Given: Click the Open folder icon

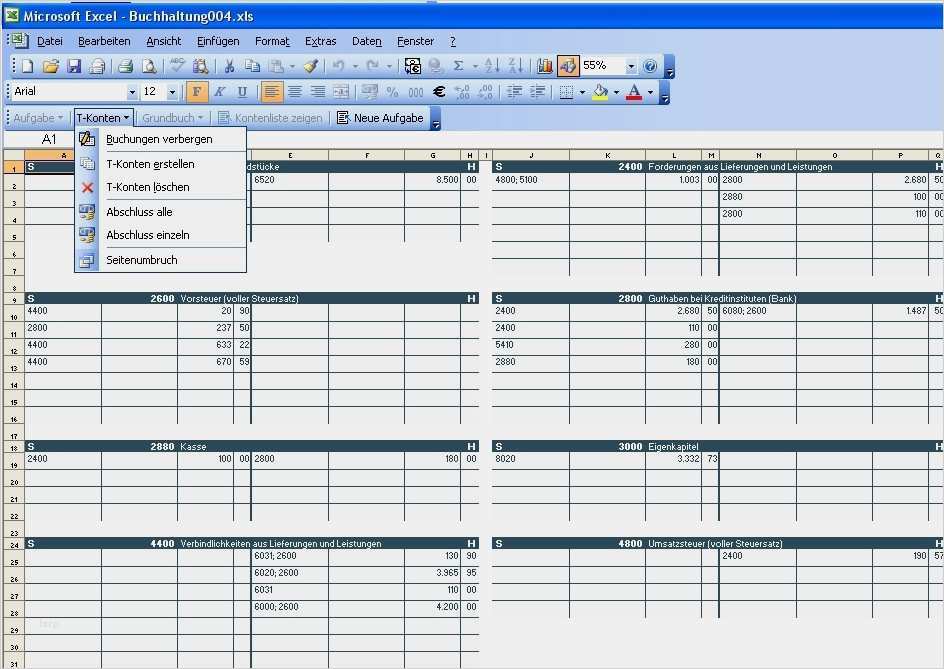Looking at the screenshot, I should (50, 66).
